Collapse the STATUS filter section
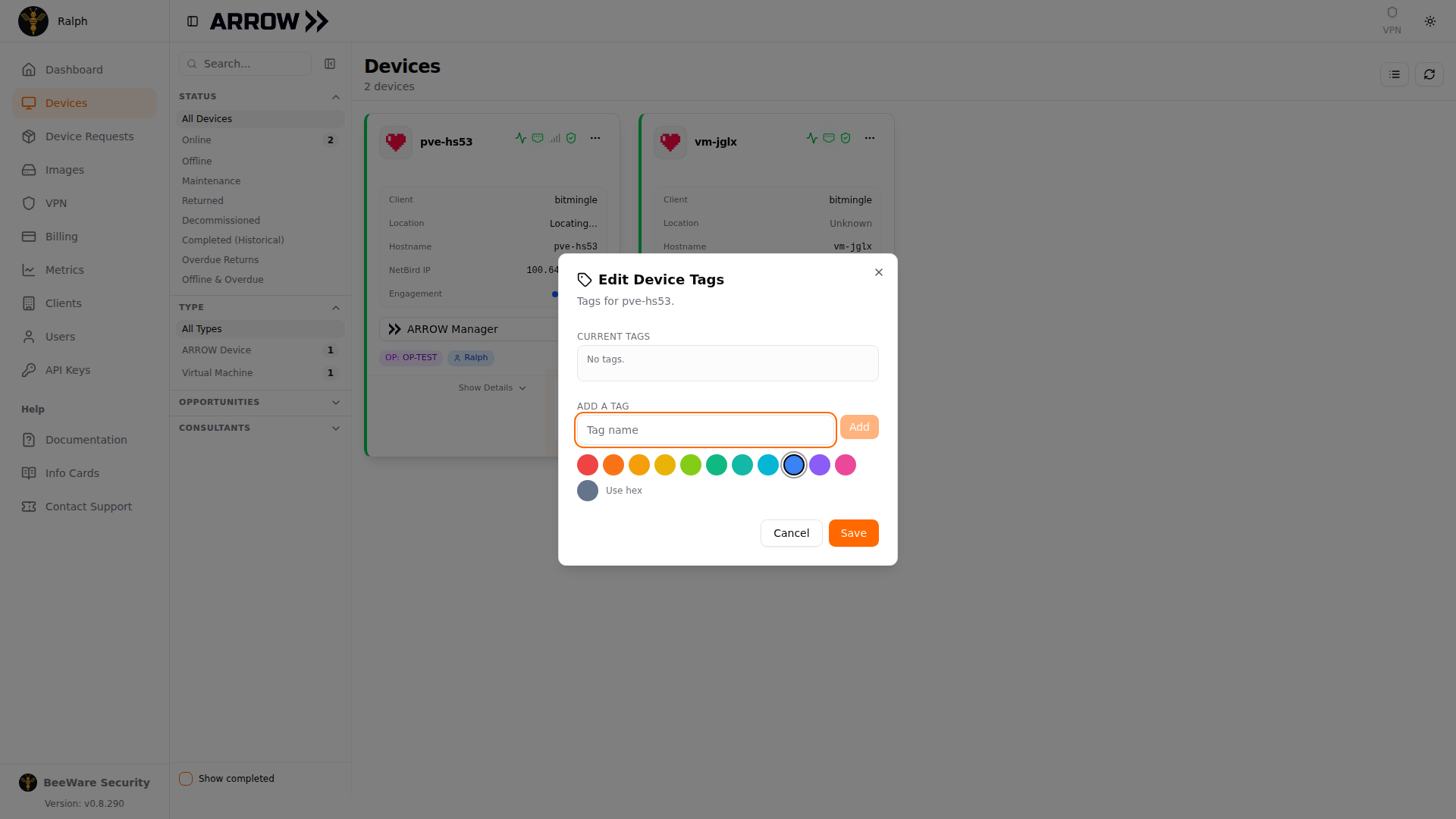Viewport: 1456px width, 819px height. tap(336, 97)
